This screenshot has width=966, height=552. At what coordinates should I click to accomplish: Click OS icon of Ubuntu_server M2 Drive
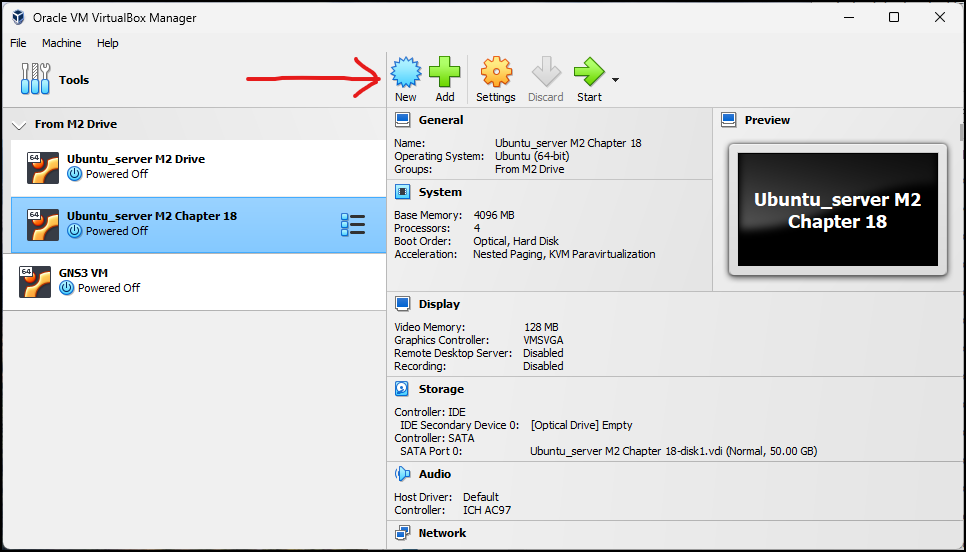click(43, 168)
